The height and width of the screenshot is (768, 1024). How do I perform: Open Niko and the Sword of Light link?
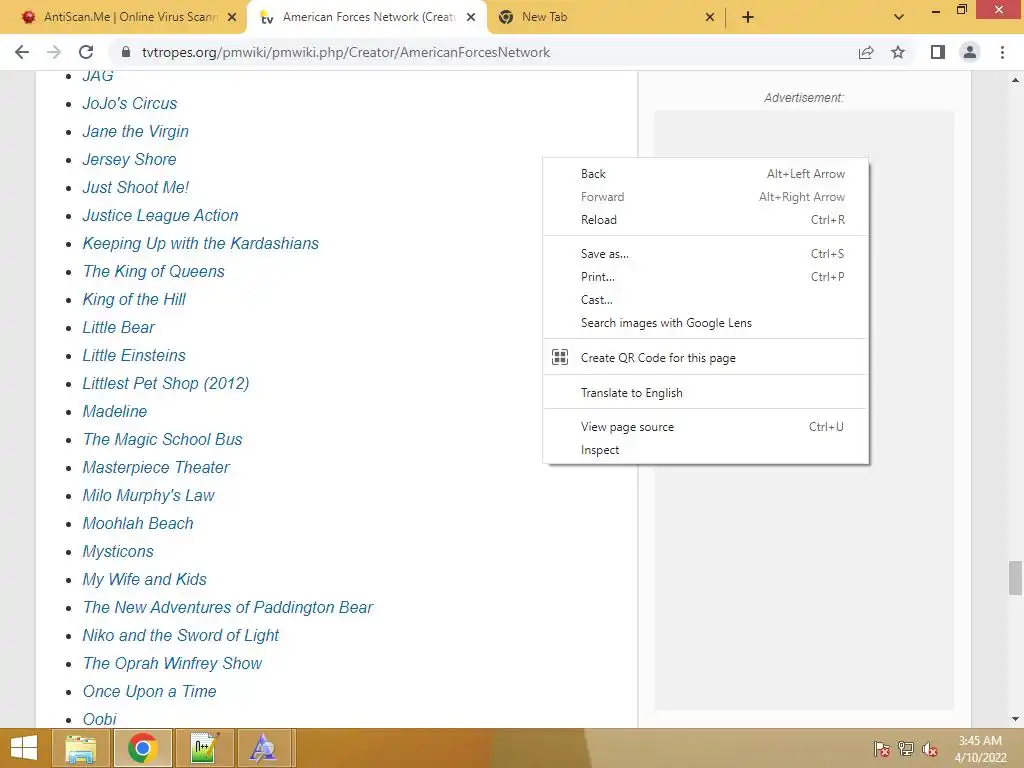[x=180, y=635]
